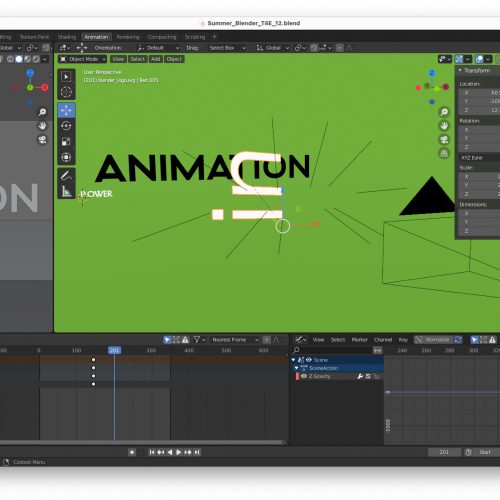Collapse the SceneAction channel
The image size is (500, 500).
296,368
